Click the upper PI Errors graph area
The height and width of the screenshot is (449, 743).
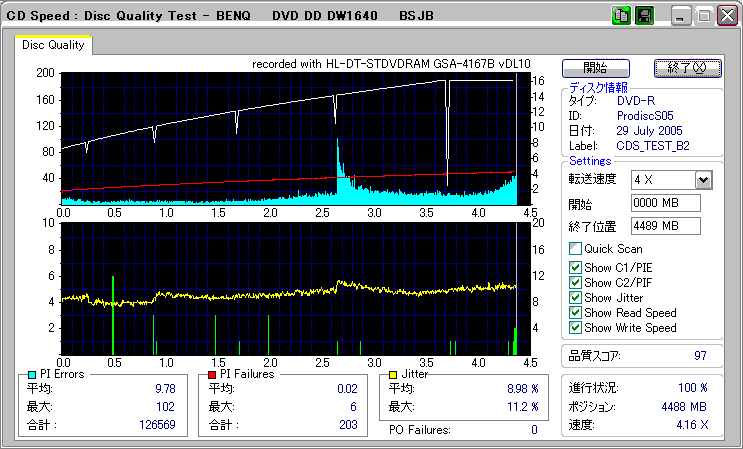point(290,138)
